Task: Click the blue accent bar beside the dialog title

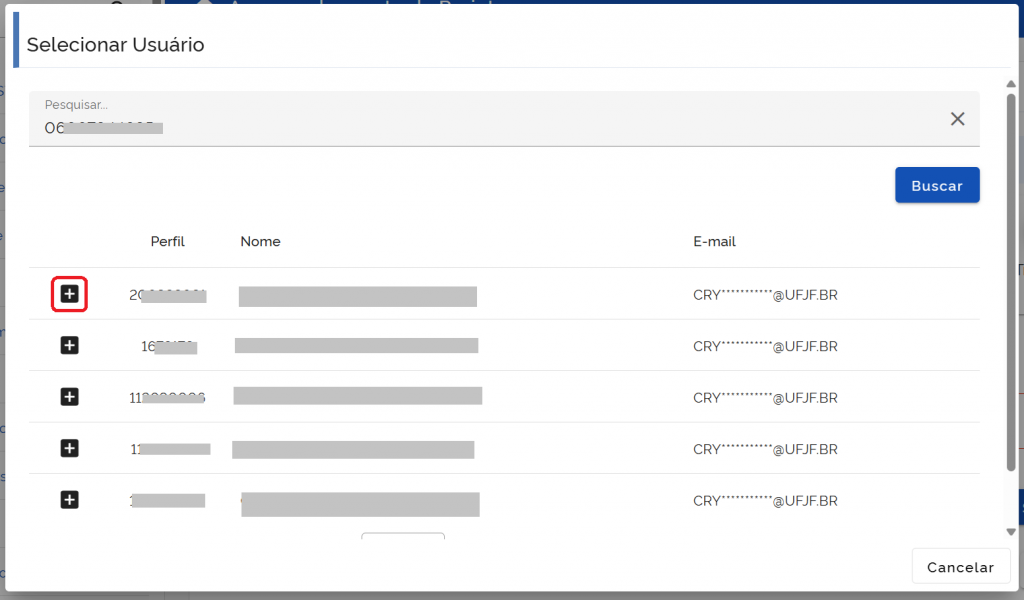Action: click(14, 38)
